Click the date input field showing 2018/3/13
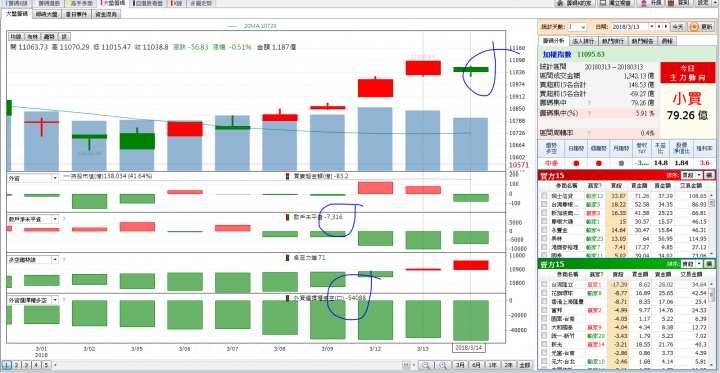720x373 pixels. coord(630,27)
